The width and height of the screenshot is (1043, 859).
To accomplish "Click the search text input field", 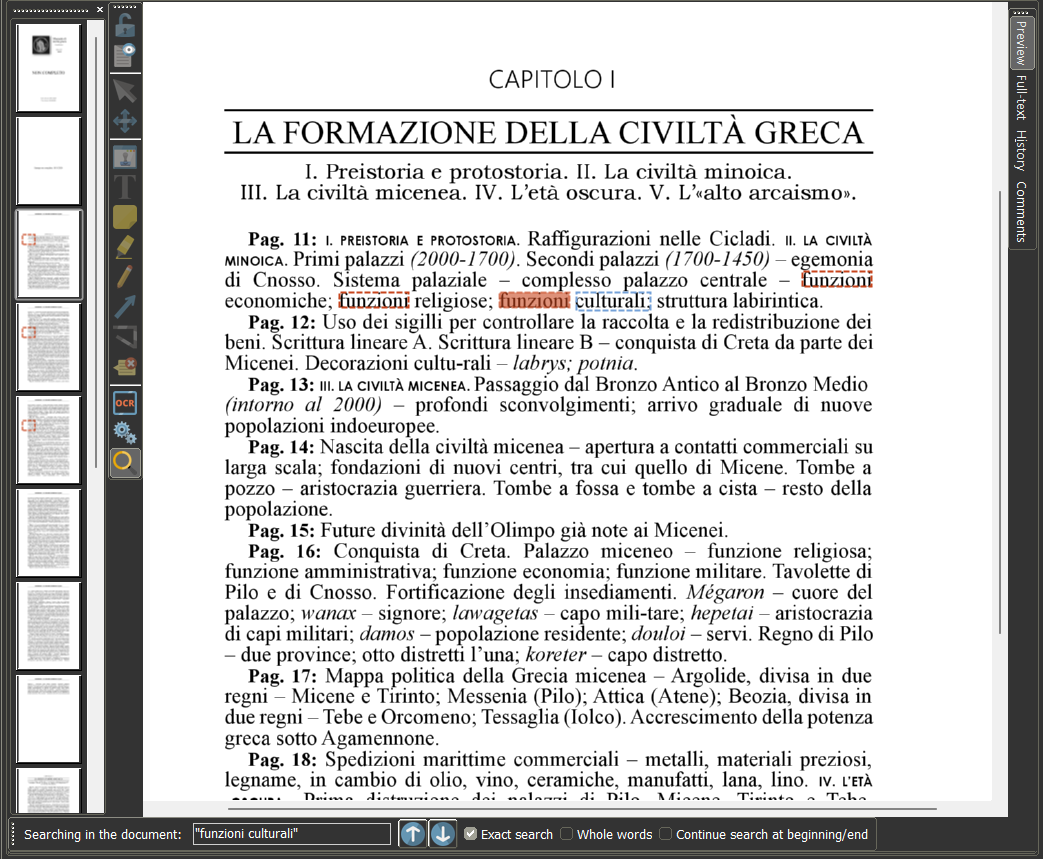I will tap(291, 834).
